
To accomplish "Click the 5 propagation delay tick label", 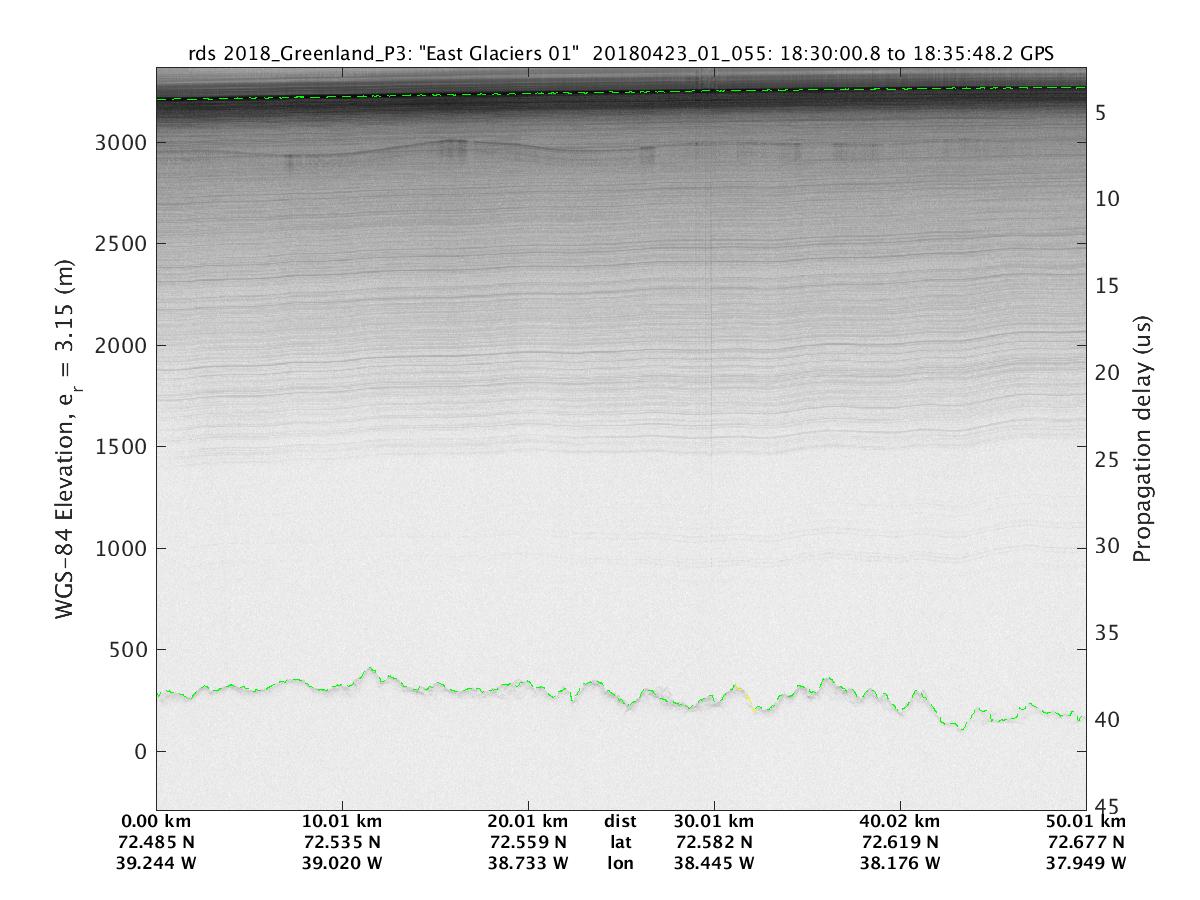I will pos(1100,113).
